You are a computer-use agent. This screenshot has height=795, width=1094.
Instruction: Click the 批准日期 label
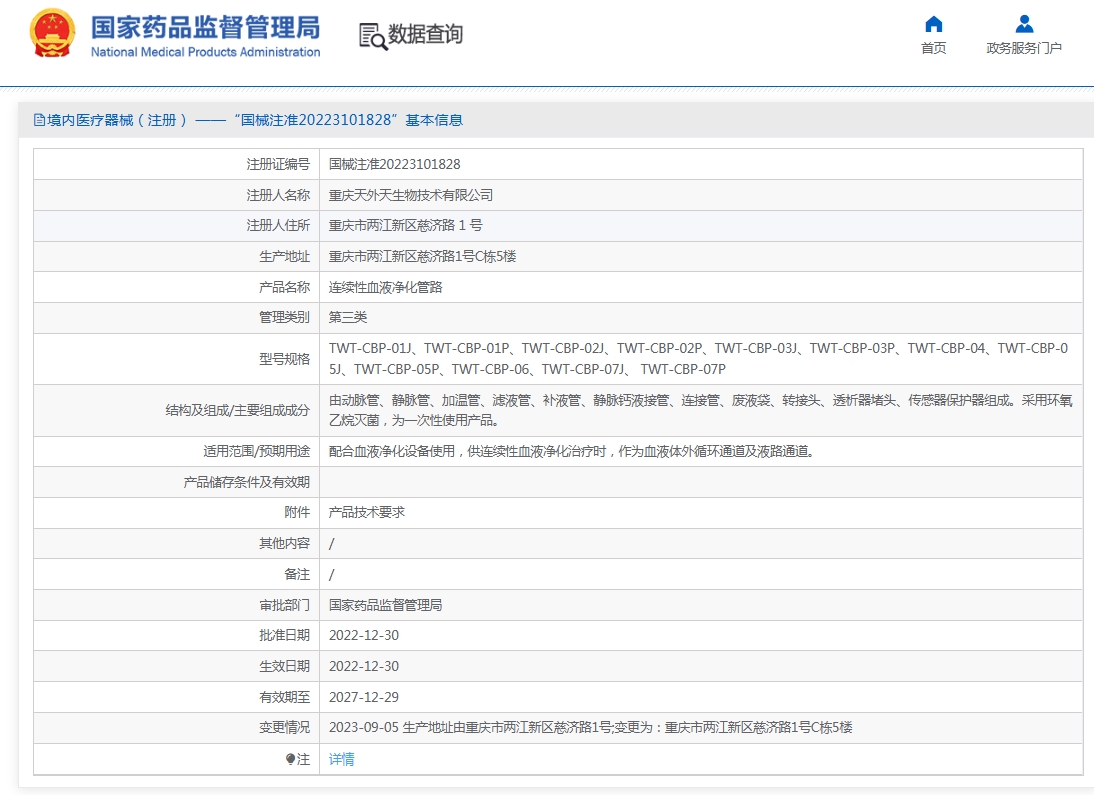pyautogui.click(x=284, y=635)
